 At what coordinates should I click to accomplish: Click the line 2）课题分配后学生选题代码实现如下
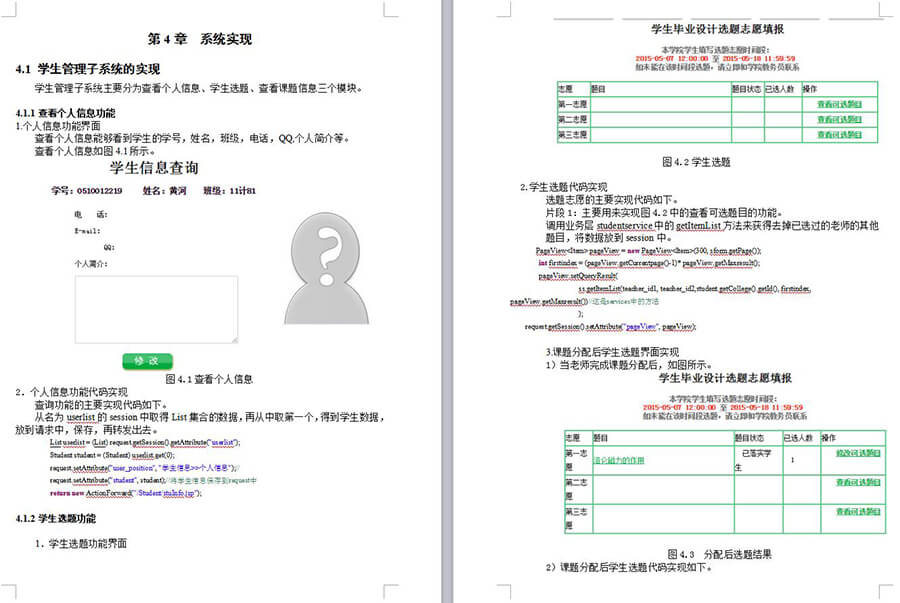(x=629, y=567)
